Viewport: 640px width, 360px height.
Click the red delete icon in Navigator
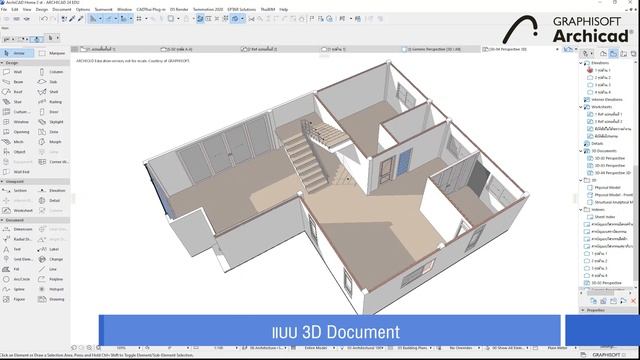633,301
